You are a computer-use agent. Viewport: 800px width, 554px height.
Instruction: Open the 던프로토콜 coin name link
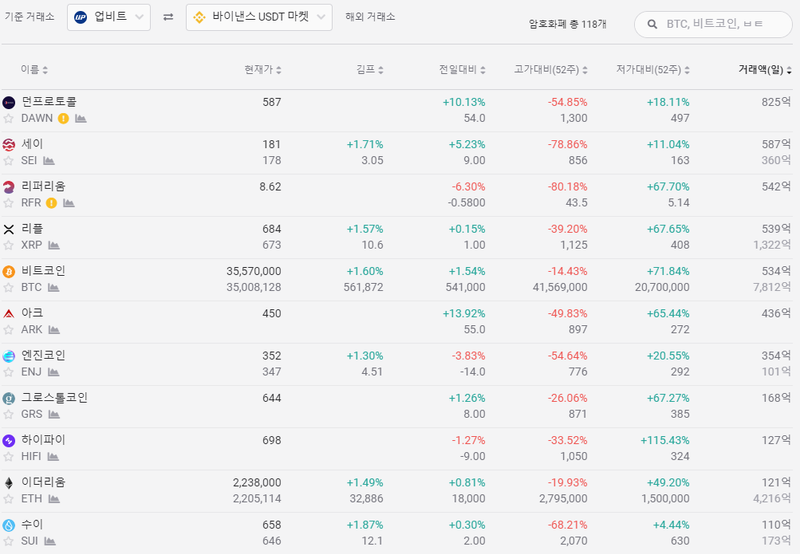pyautogui.click(x=49, y=102)
